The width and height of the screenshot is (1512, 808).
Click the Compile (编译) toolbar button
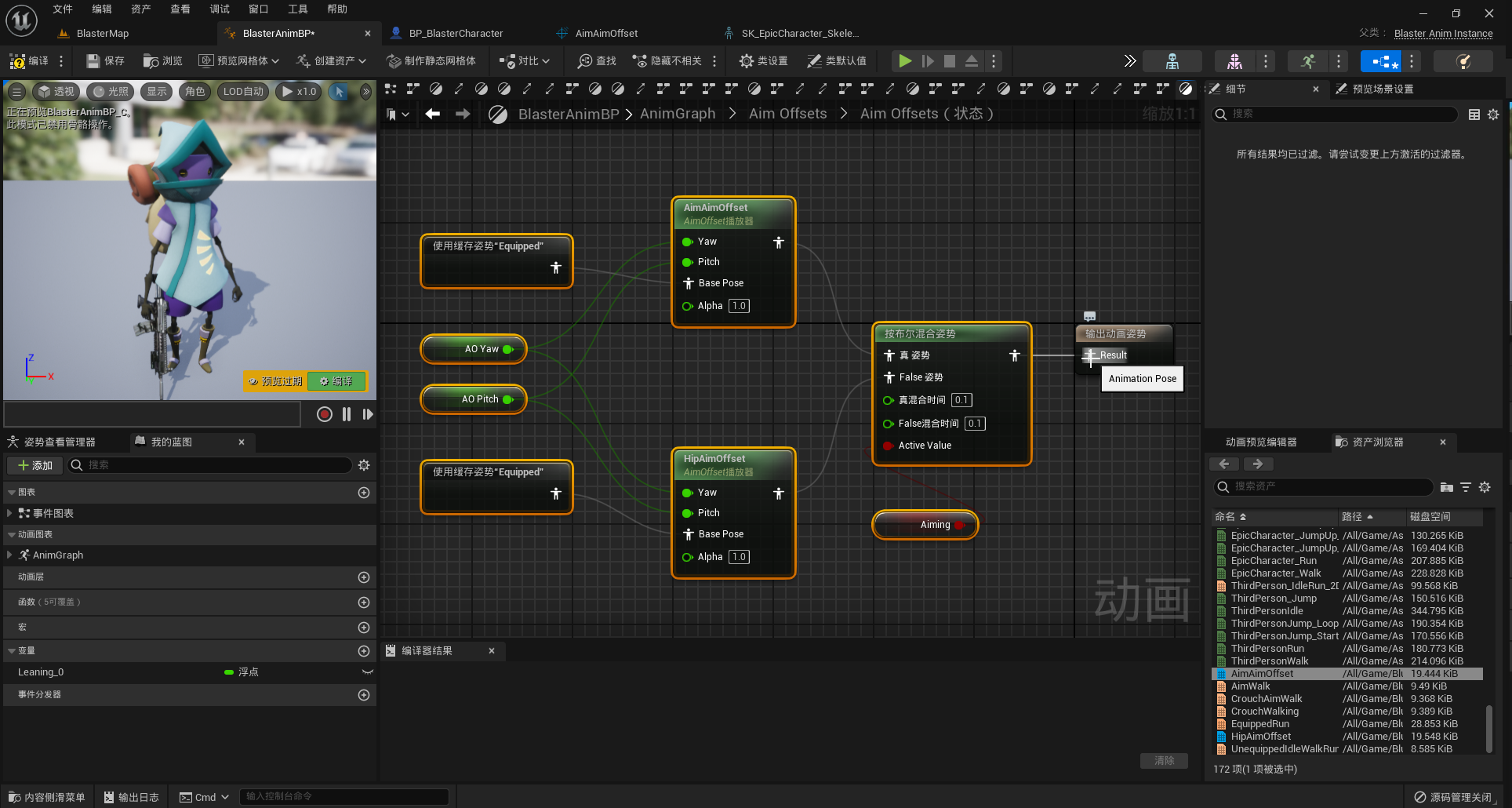[29, 61]
